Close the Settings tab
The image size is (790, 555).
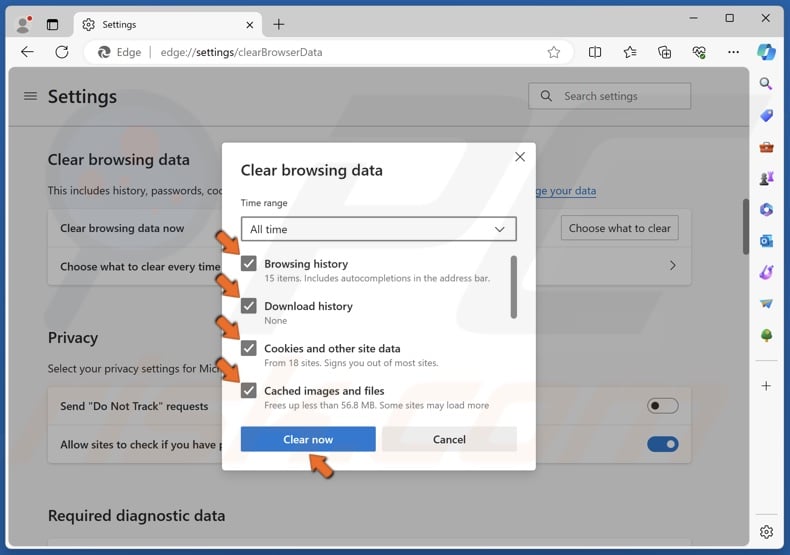[x=249, y=25]
